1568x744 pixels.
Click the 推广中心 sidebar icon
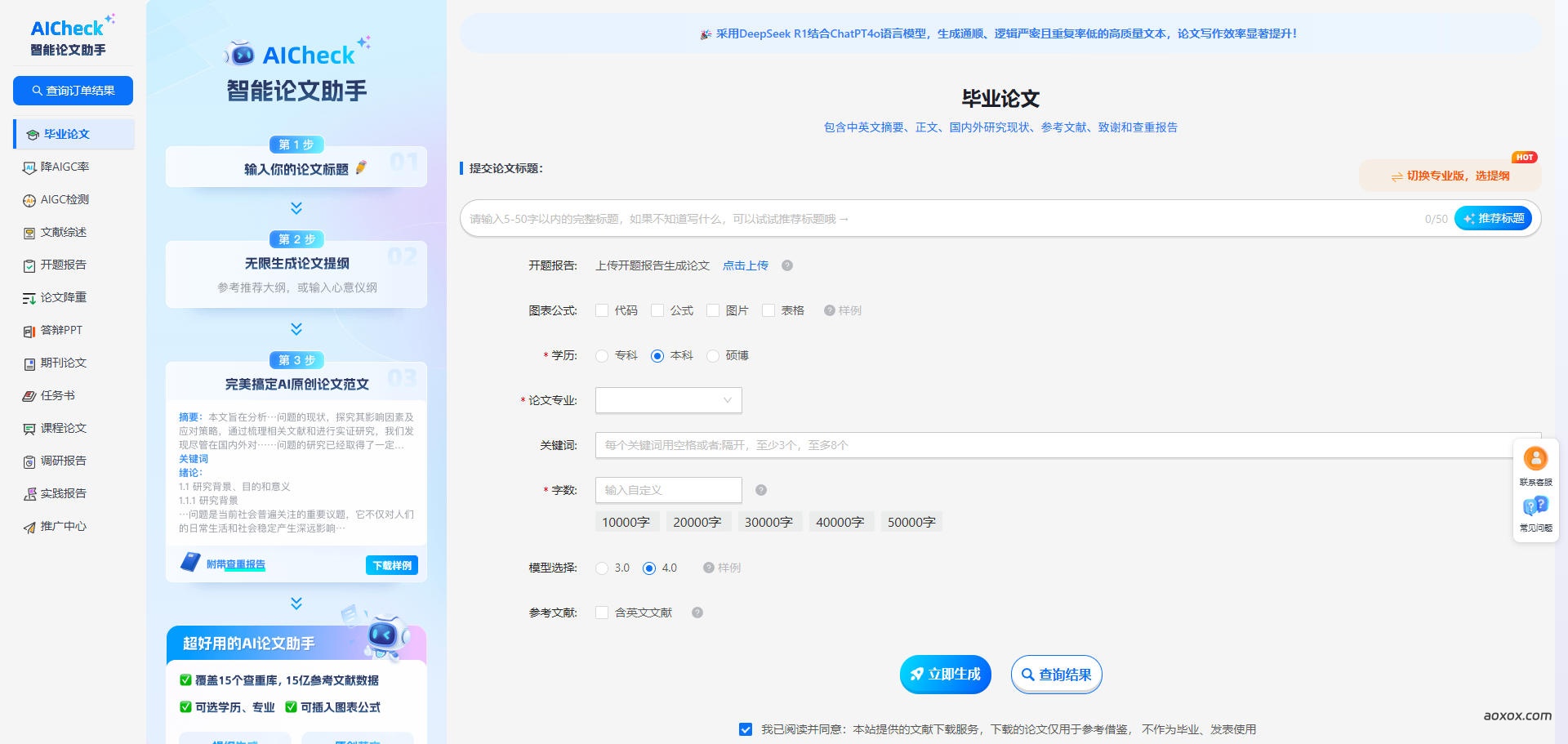pyautogui.click(x=29, y=527)
